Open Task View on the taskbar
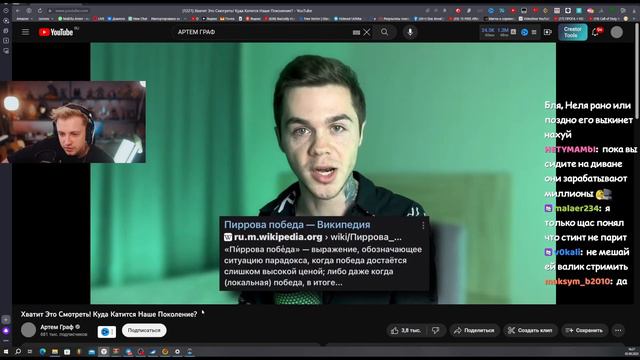The width and height of the screenshot is (640, 360). click(30, 351)
